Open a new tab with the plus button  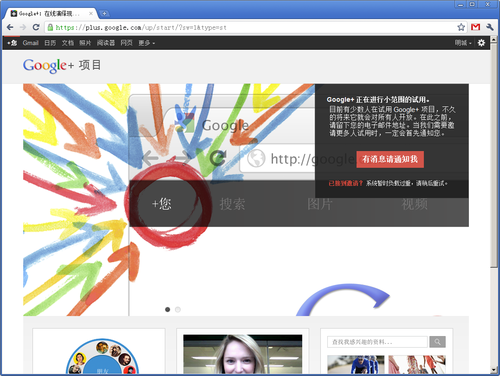(104, 14)
